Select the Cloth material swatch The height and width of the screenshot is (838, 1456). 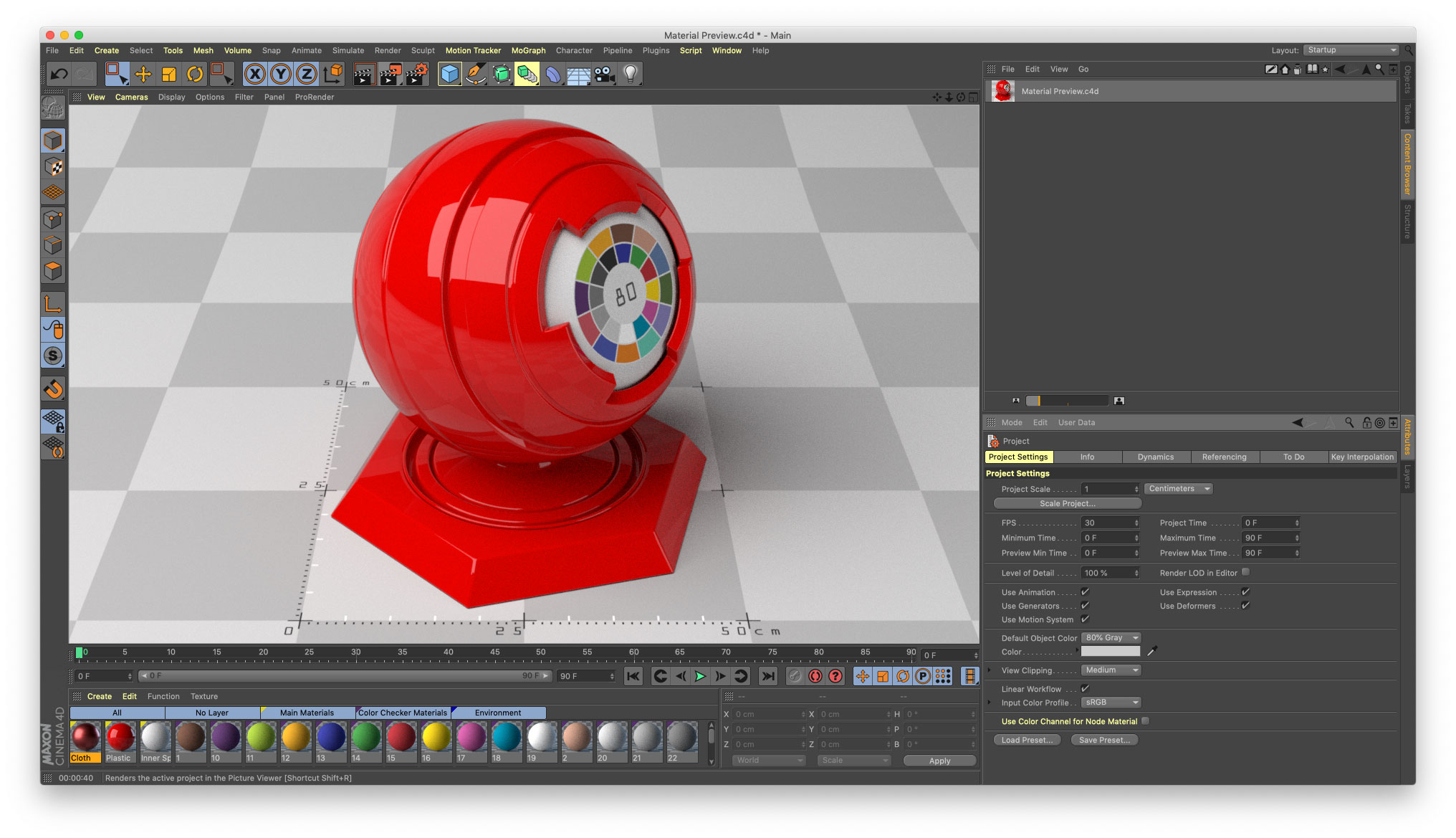(85, 742)
